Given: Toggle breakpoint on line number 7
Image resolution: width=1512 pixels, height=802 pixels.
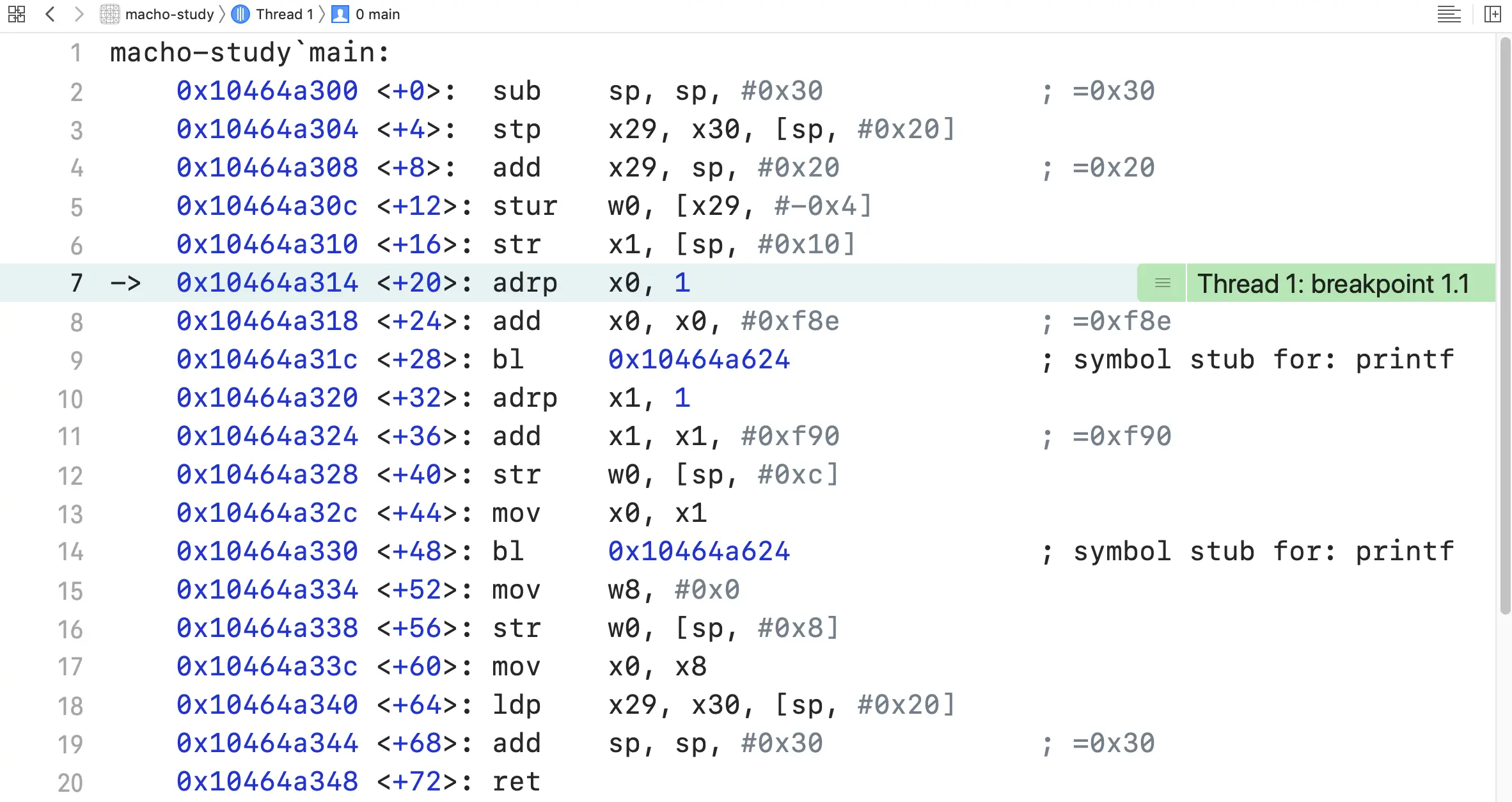Looking at the screenshot, I should [76, 283].
